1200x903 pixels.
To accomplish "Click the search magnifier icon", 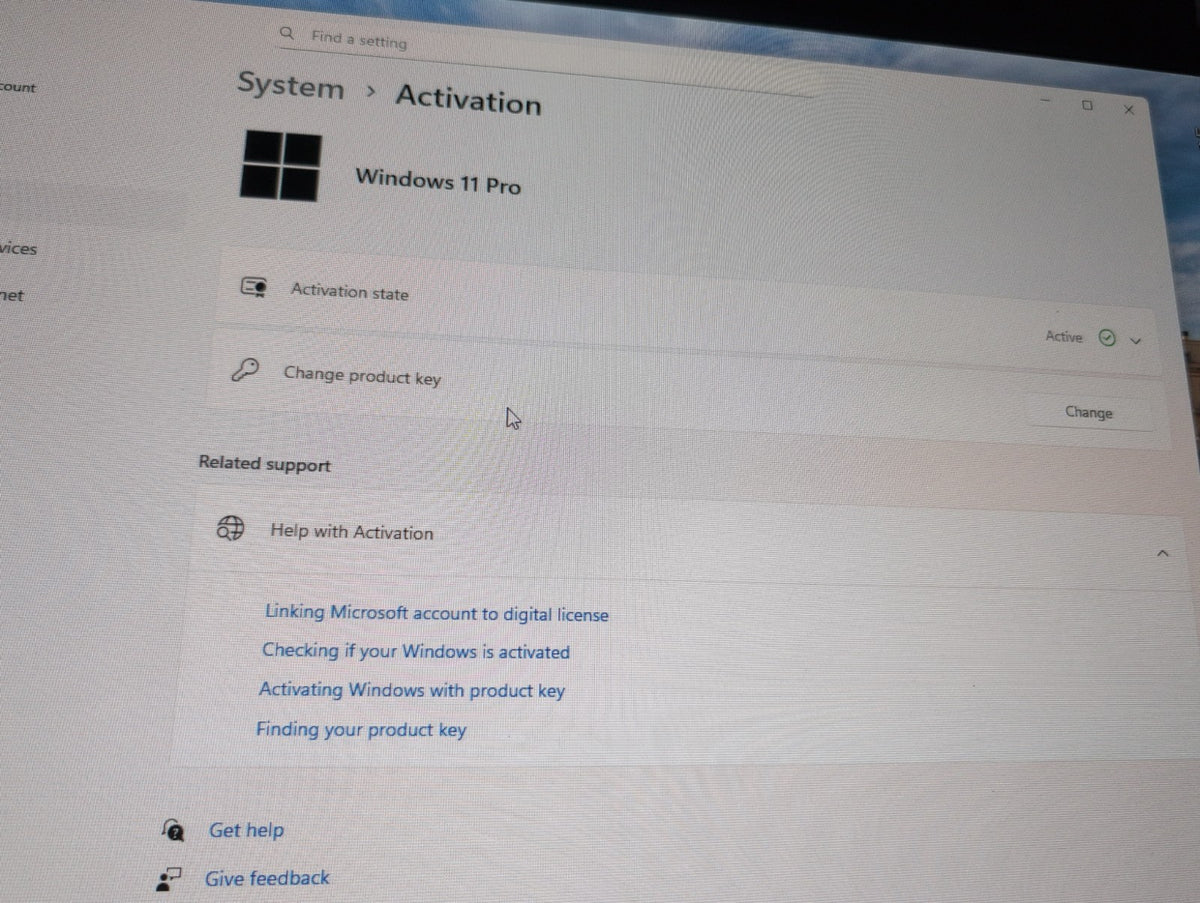I will point(287,33).
